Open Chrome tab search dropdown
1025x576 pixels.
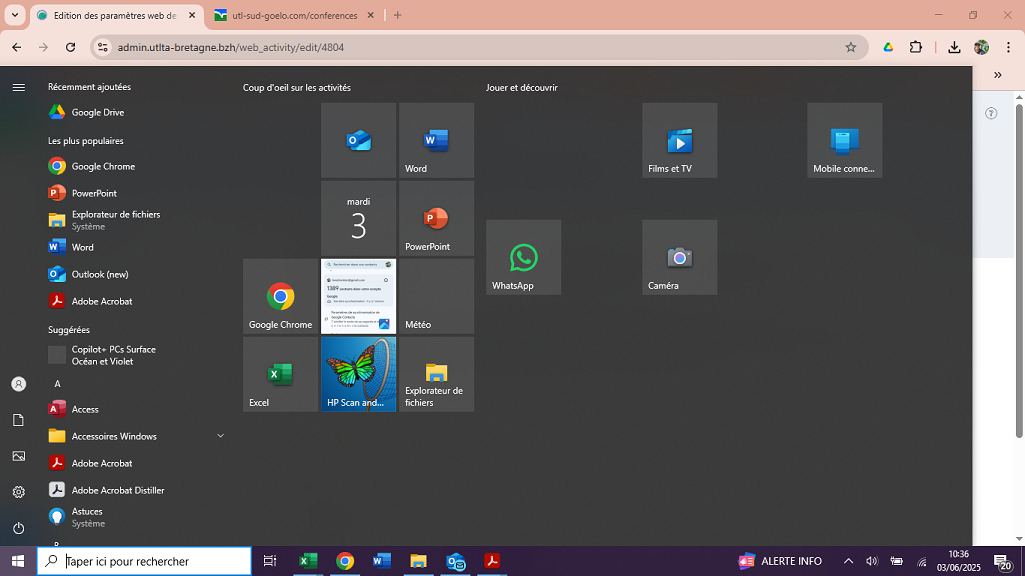tap(14, 15)
